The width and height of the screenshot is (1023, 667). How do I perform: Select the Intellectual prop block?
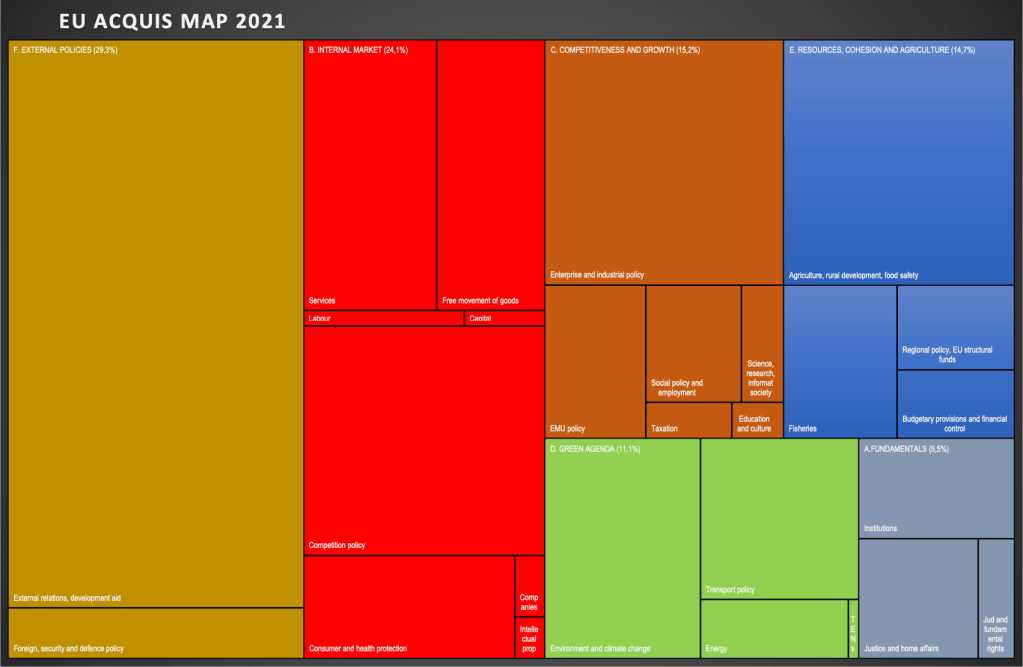[x=529, y=637]
